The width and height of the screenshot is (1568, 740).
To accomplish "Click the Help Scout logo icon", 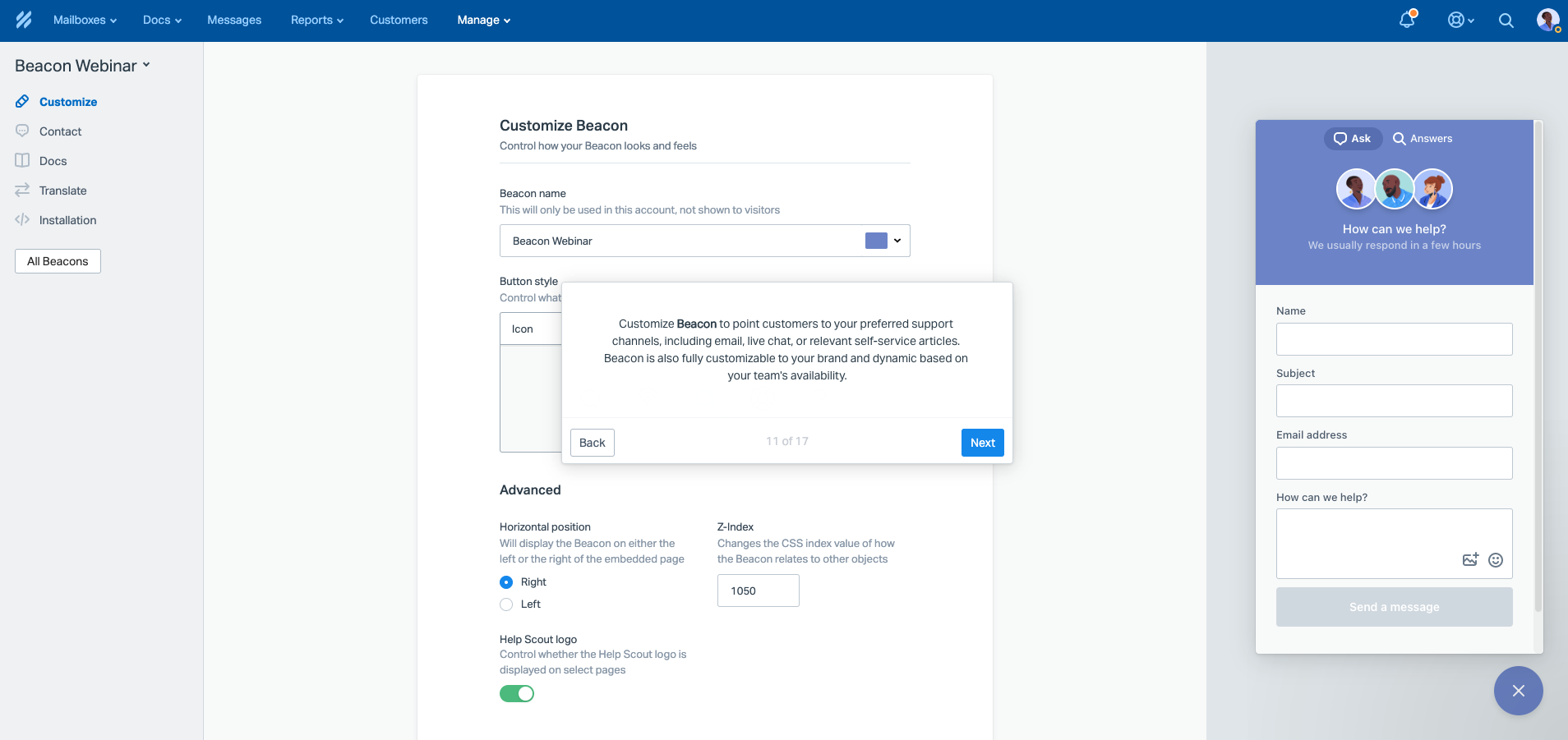I will click(x=24, y=20).
